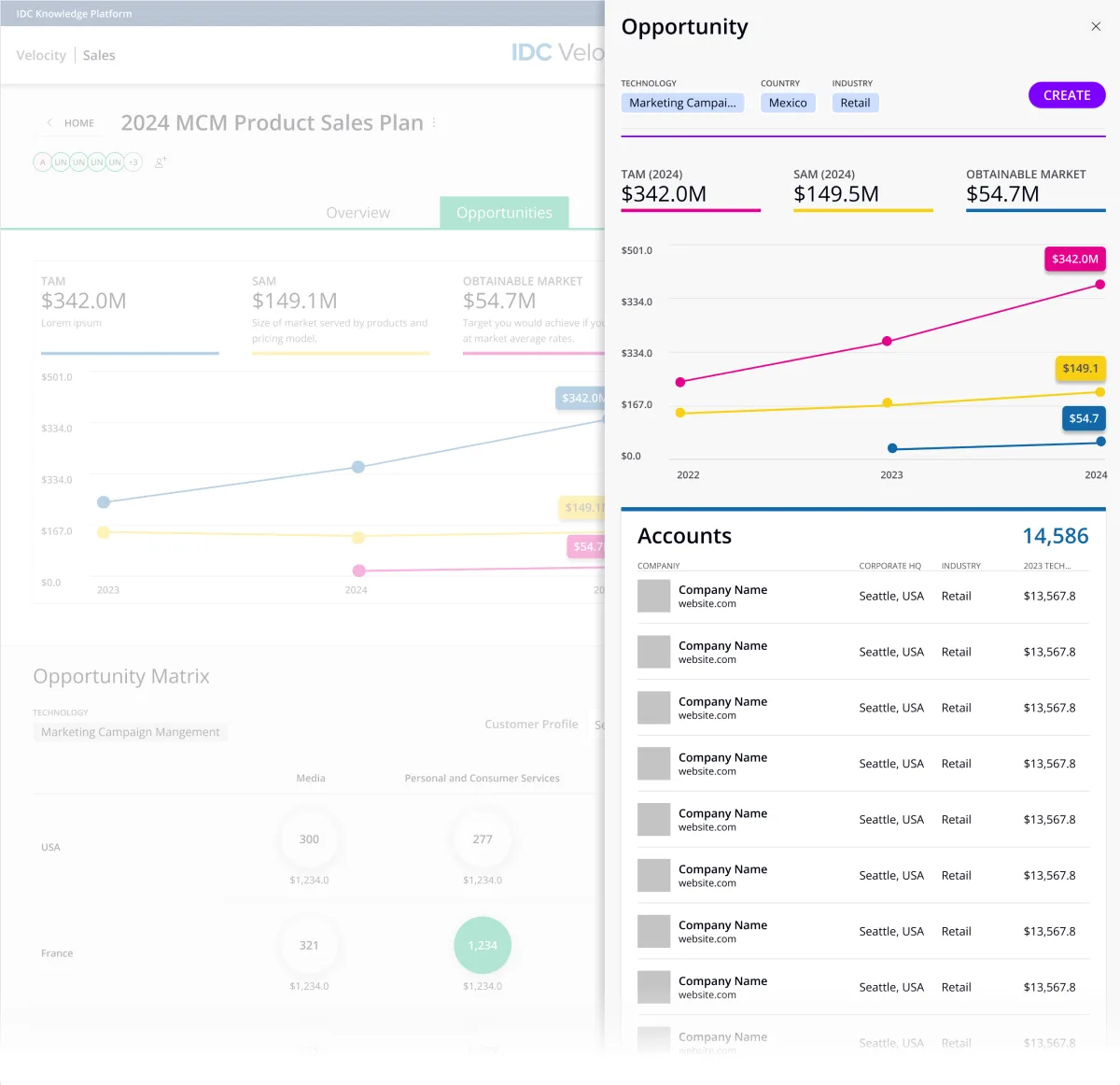Click the CREATE button
Viewport: 1120px width, 1085px height.
[1067, 95]
